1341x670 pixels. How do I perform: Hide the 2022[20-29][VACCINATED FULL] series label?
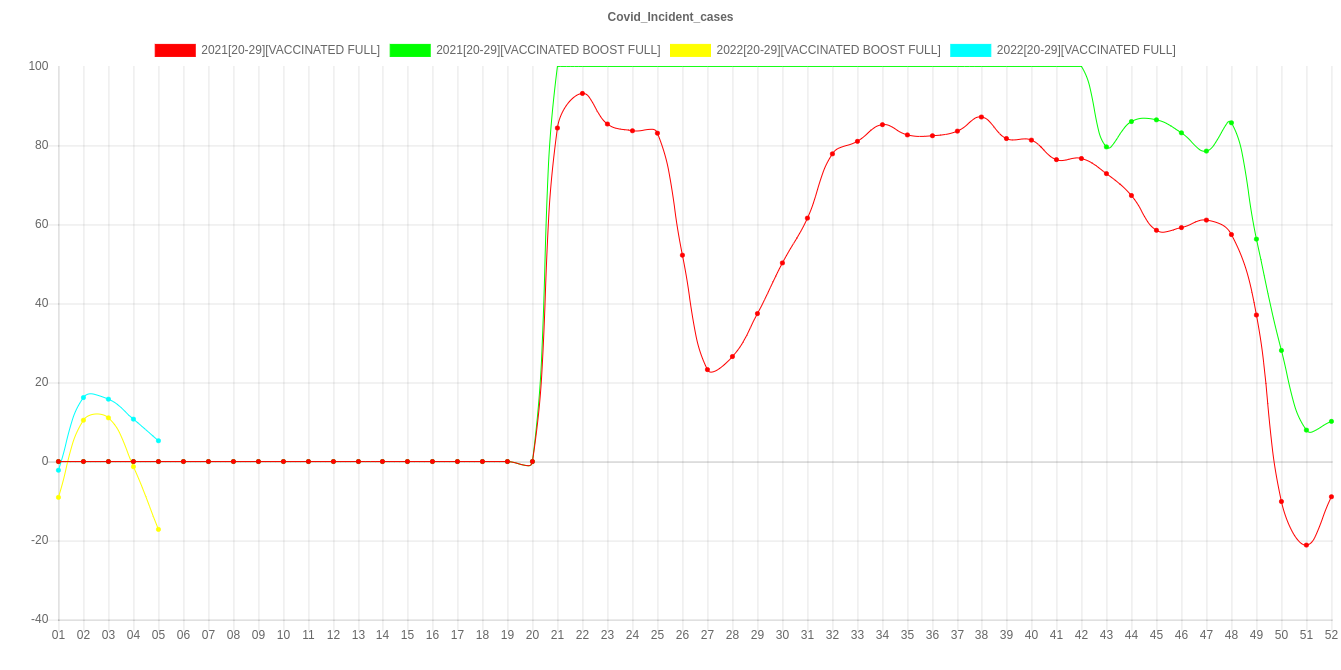pyautogui.click(x=1085, y=50)
